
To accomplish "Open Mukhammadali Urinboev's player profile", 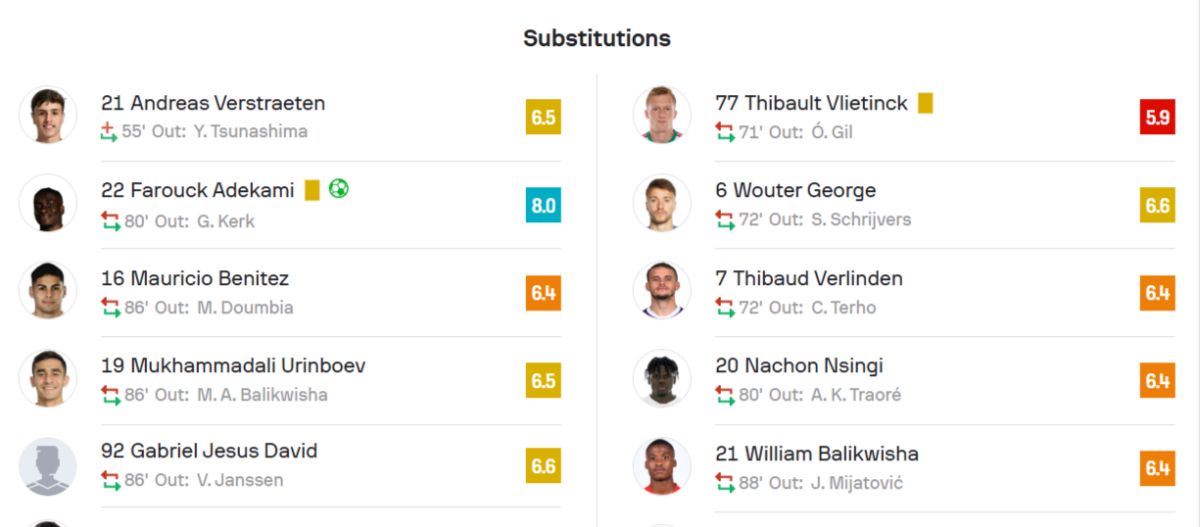I will coord(233,366).
